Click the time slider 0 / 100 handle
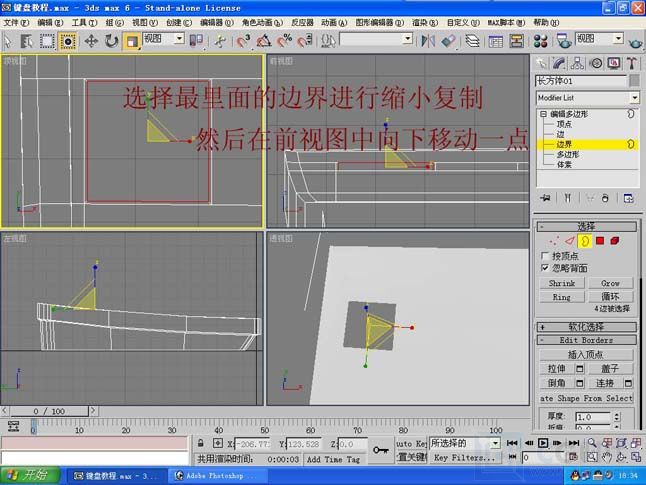This screenshot has height=485, width=646. click(49, 411)
